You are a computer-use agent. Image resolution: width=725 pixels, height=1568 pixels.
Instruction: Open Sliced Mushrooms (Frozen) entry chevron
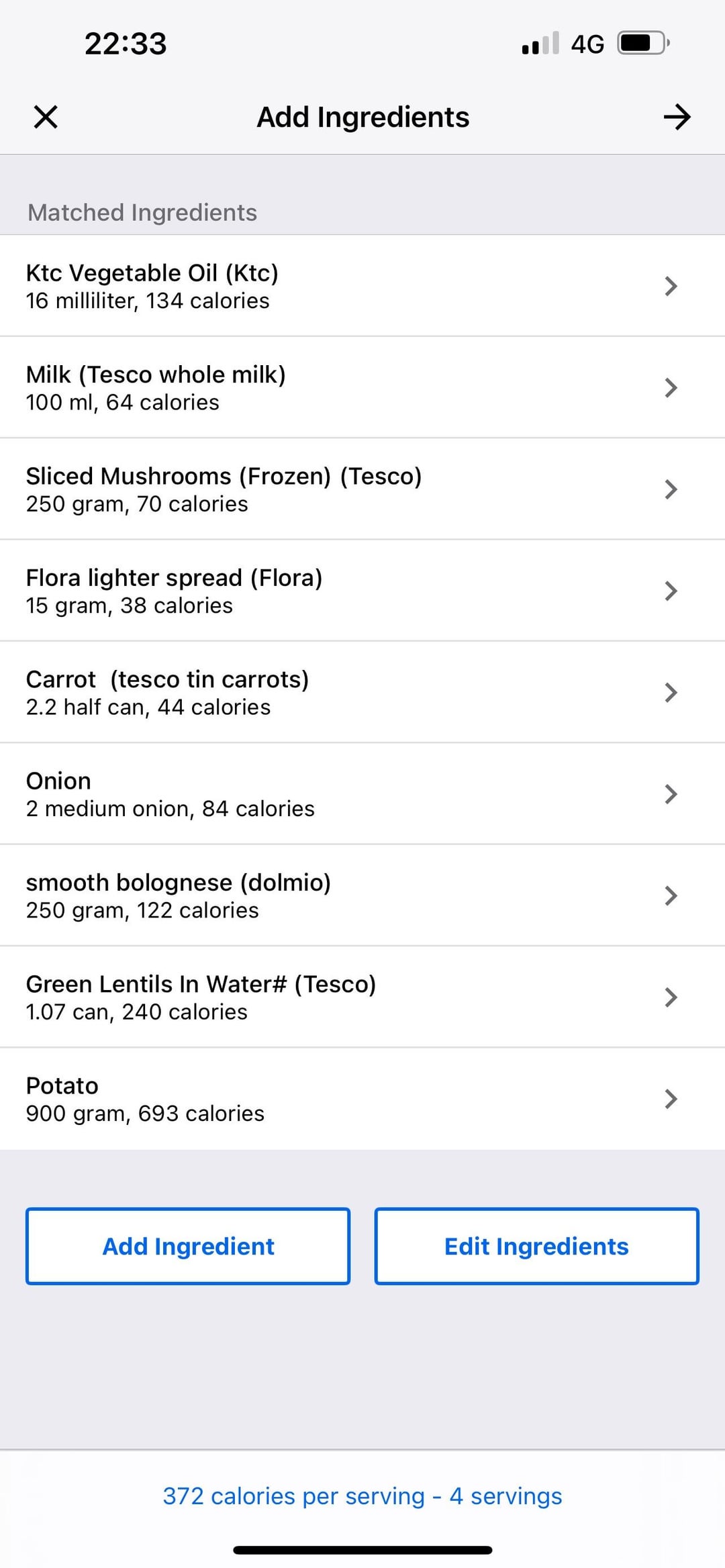coord(671,489)
